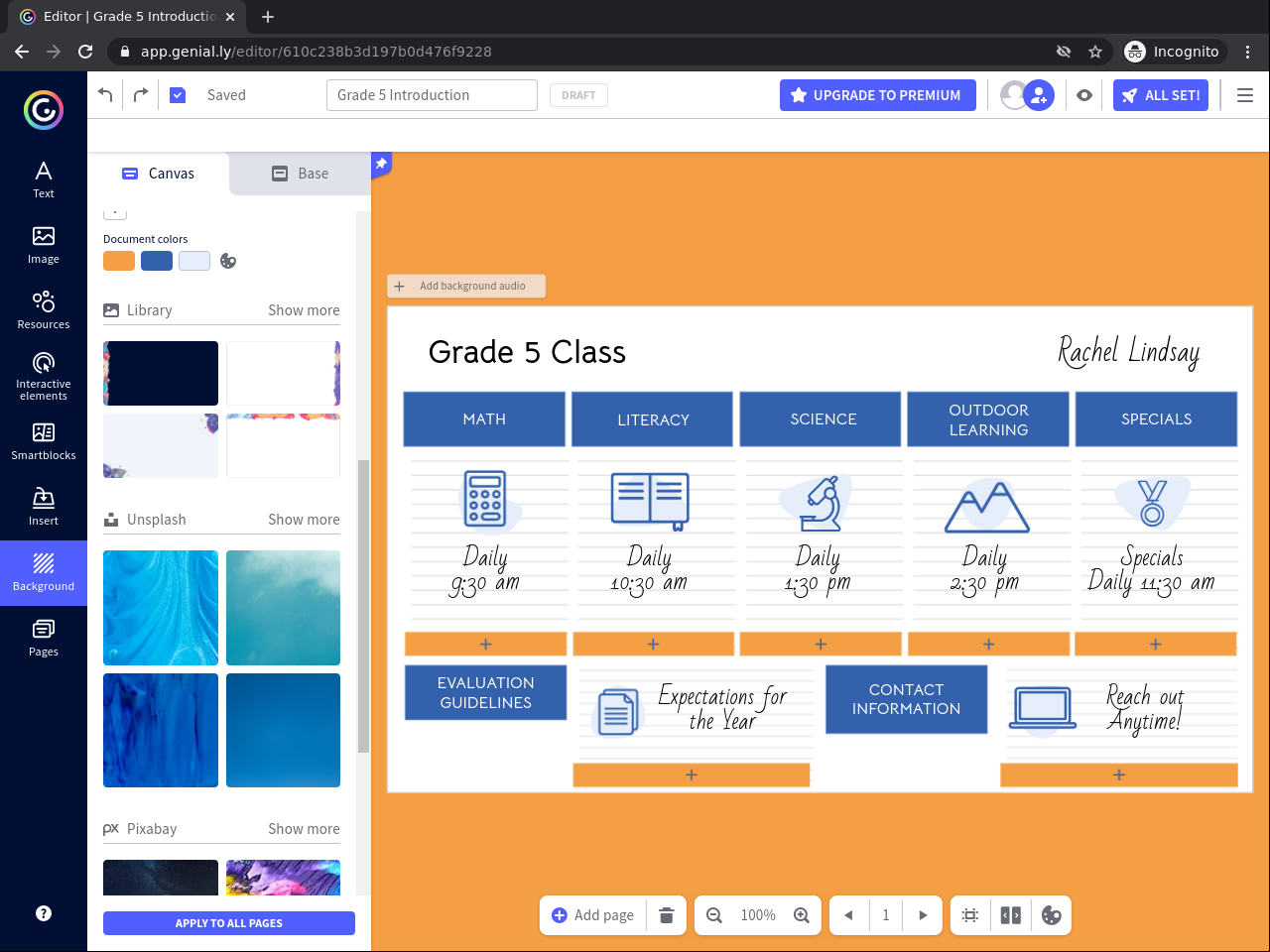Open the hamburger menu
Viewport: 1270px width, 952px height.
click(1245, 95)
